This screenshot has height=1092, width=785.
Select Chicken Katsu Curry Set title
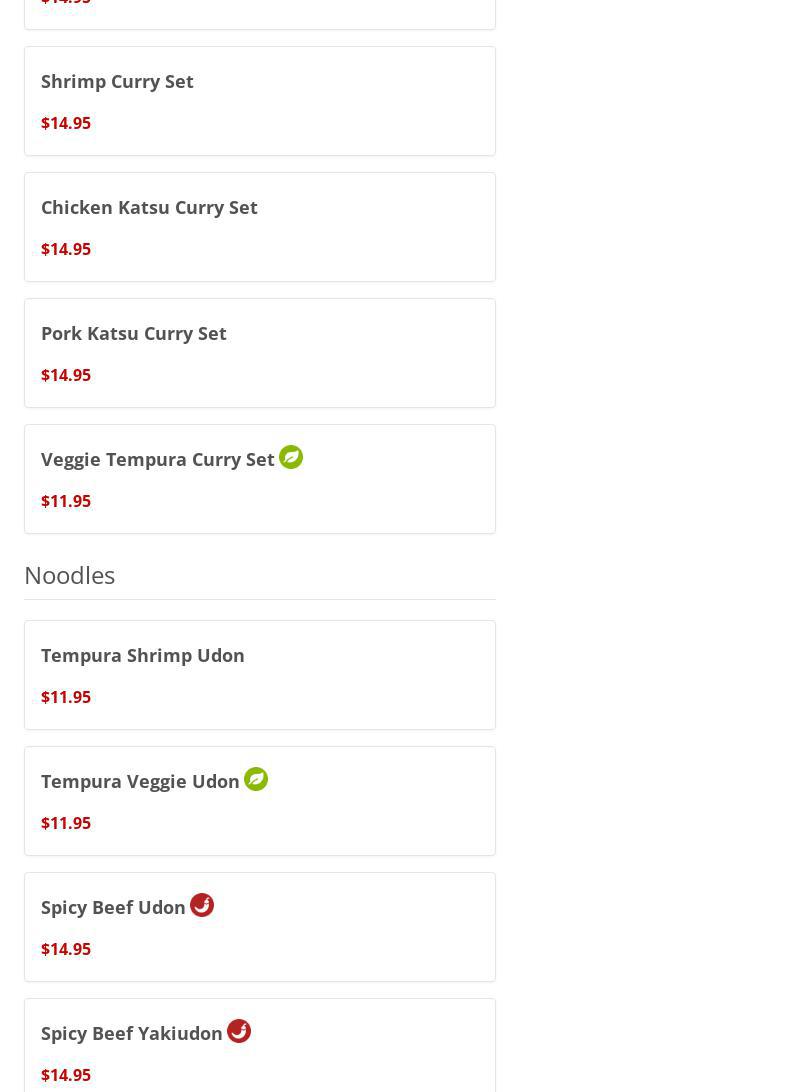(149, 207)
